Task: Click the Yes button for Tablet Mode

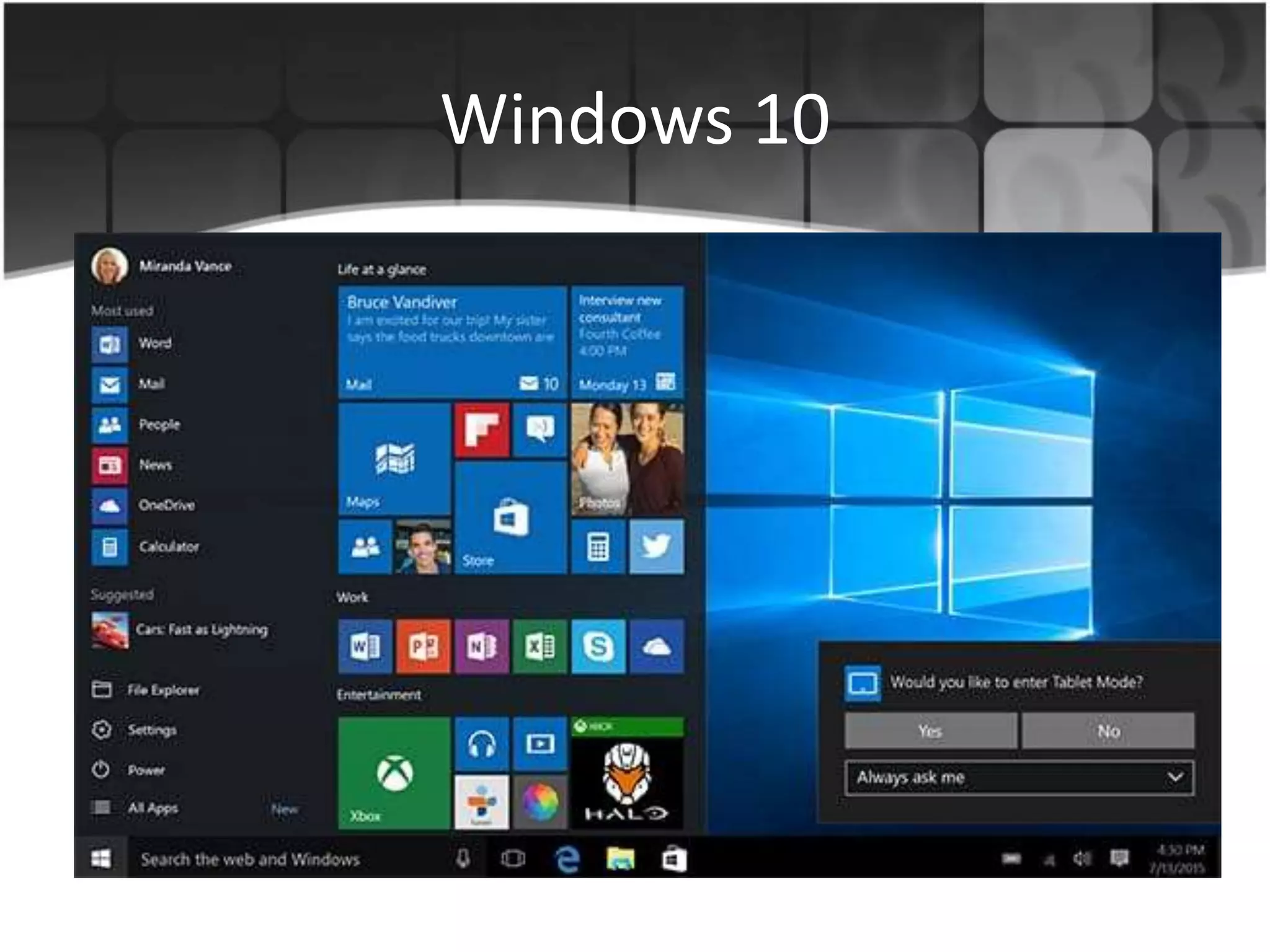Action: (x=931, y=731)
